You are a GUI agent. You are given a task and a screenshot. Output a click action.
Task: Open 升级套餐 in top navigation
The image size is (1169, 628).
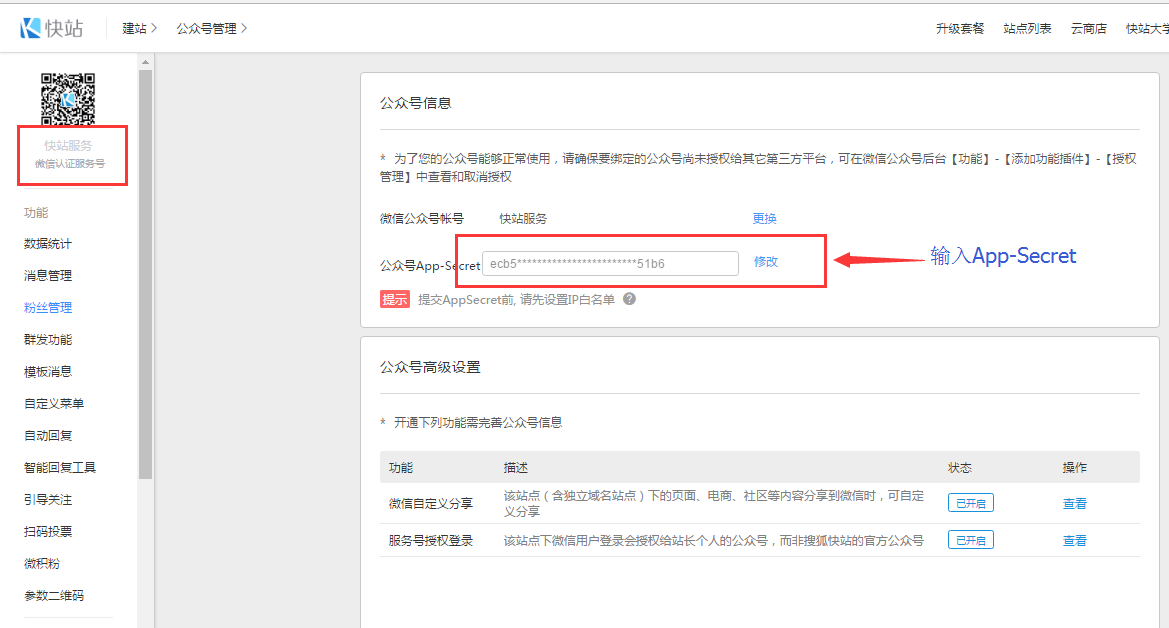tap(959, 28)
